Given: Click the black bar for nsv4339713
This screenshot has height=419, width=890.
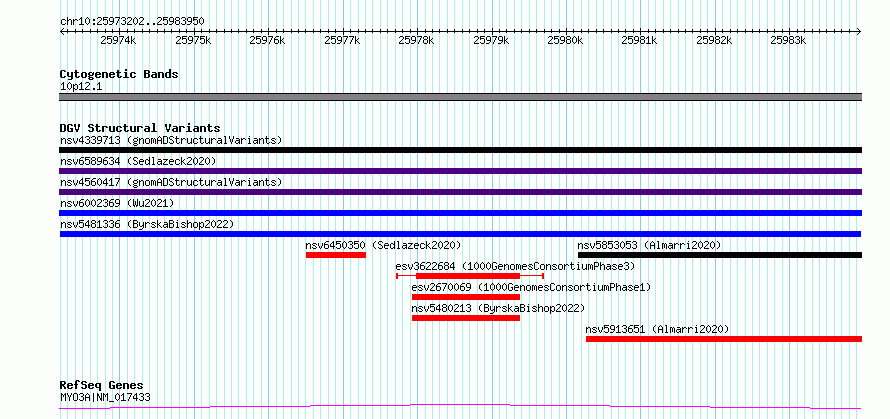Looking at the screenshot, I should pyautogui.click(x=461, y=150).
